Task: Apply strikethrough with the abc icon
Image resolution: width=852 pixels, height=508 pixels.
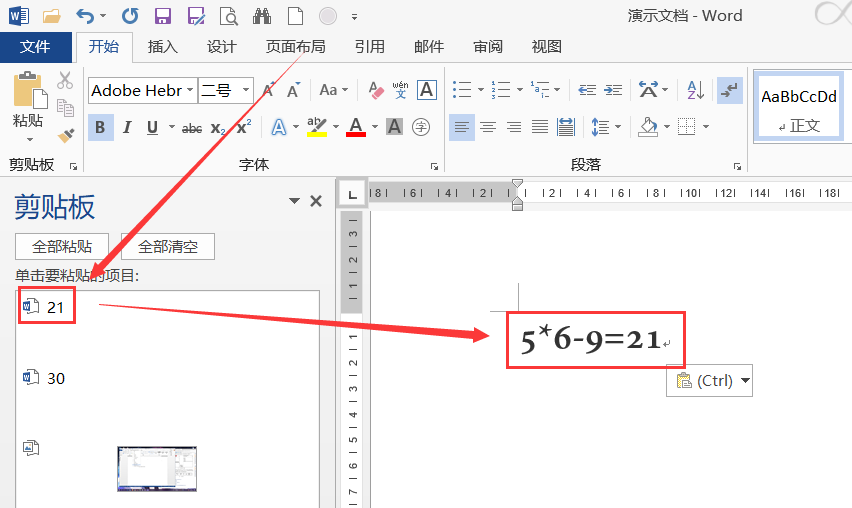Action: click(191, 128)
